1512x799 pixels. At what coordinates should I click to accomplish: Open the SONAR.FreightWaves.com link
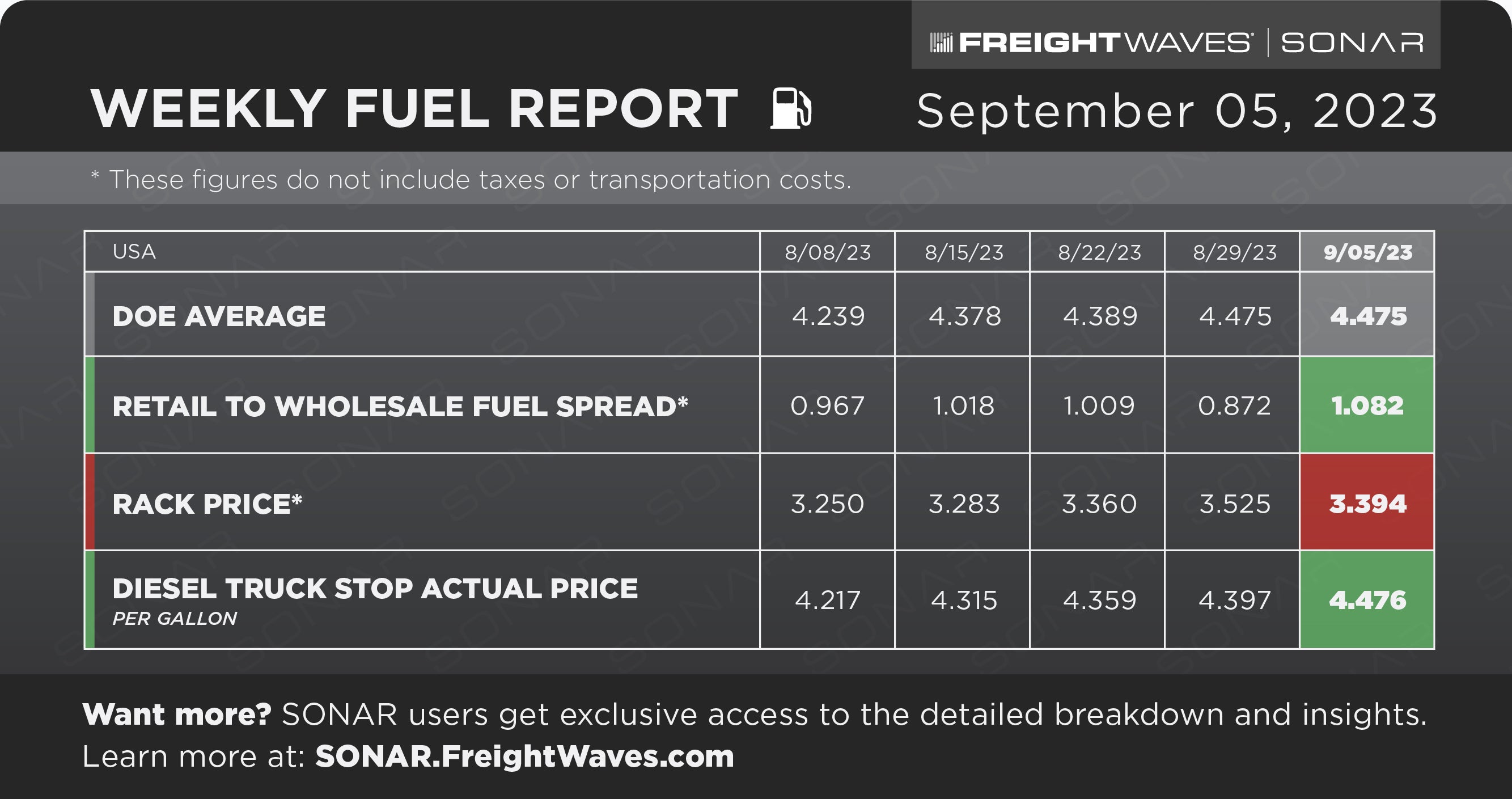tap(524, 756)
